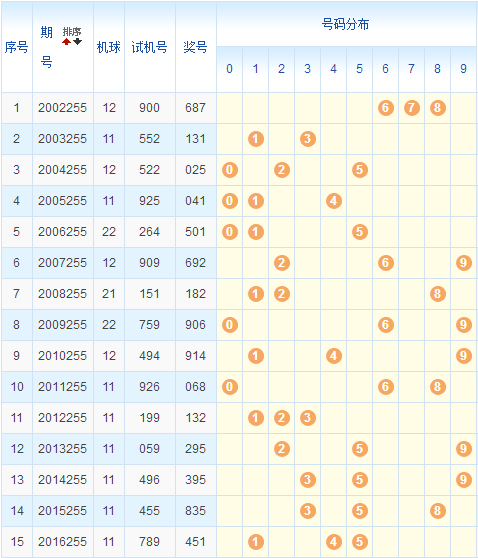Click the 号码分布 header
Image resolution: width=478 pixels, height=558 pixels.
345,24
